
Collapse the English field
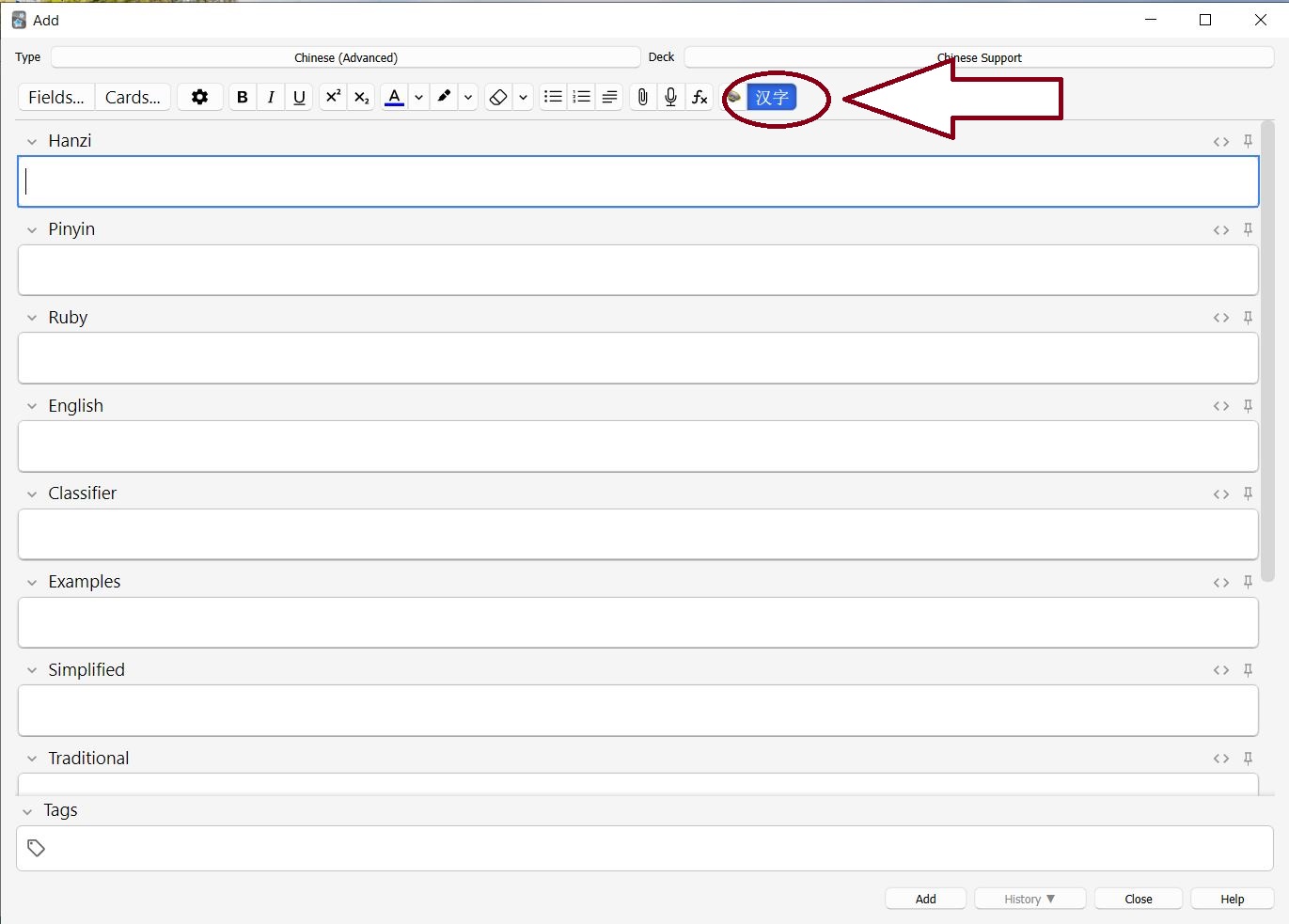tap(32, 406)
